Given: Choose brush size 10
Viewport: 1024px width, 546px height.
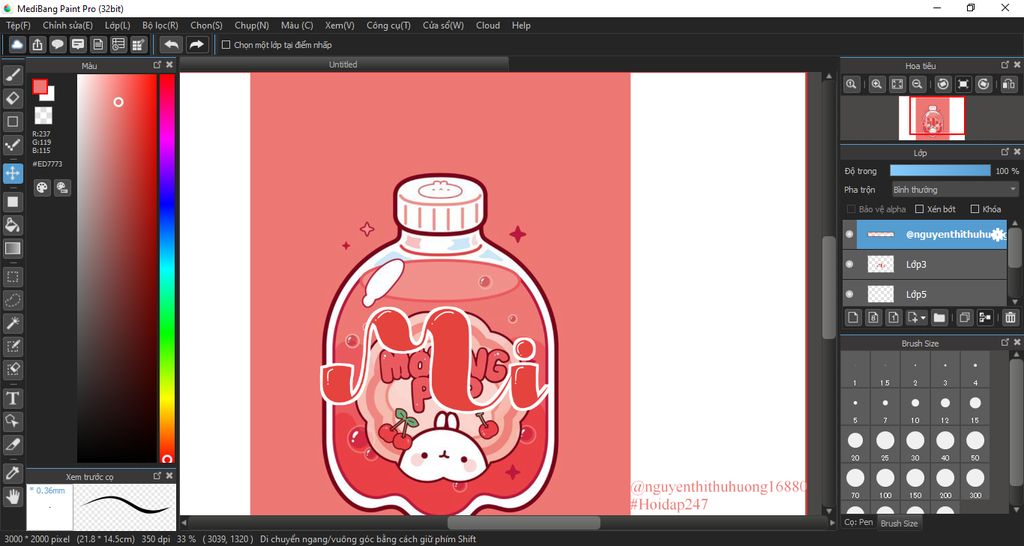Looking at the screenshot, I should coord(915,408).
